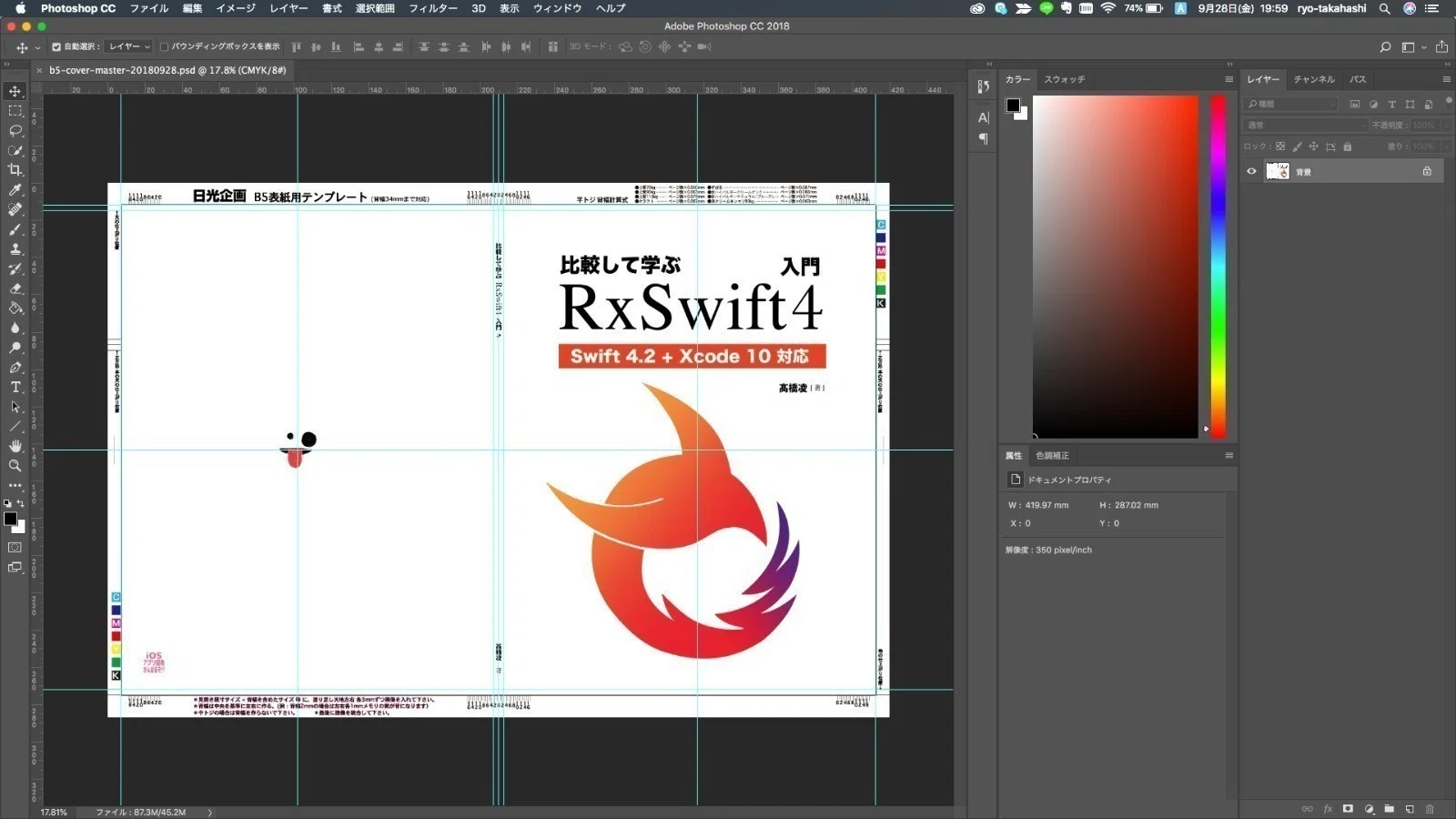Select the Zoom tool in toolbar
This screenshot has width=1456, height=819.
[x=15, y=466]
